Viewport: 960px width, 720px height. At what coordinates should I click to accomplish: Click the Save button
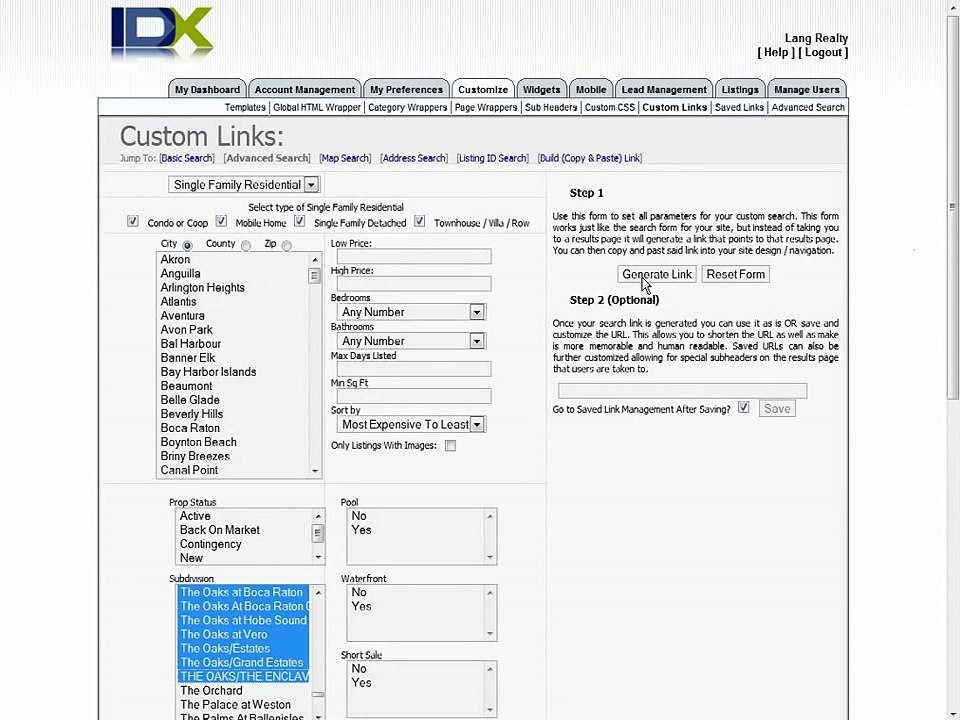click(777, 408)
